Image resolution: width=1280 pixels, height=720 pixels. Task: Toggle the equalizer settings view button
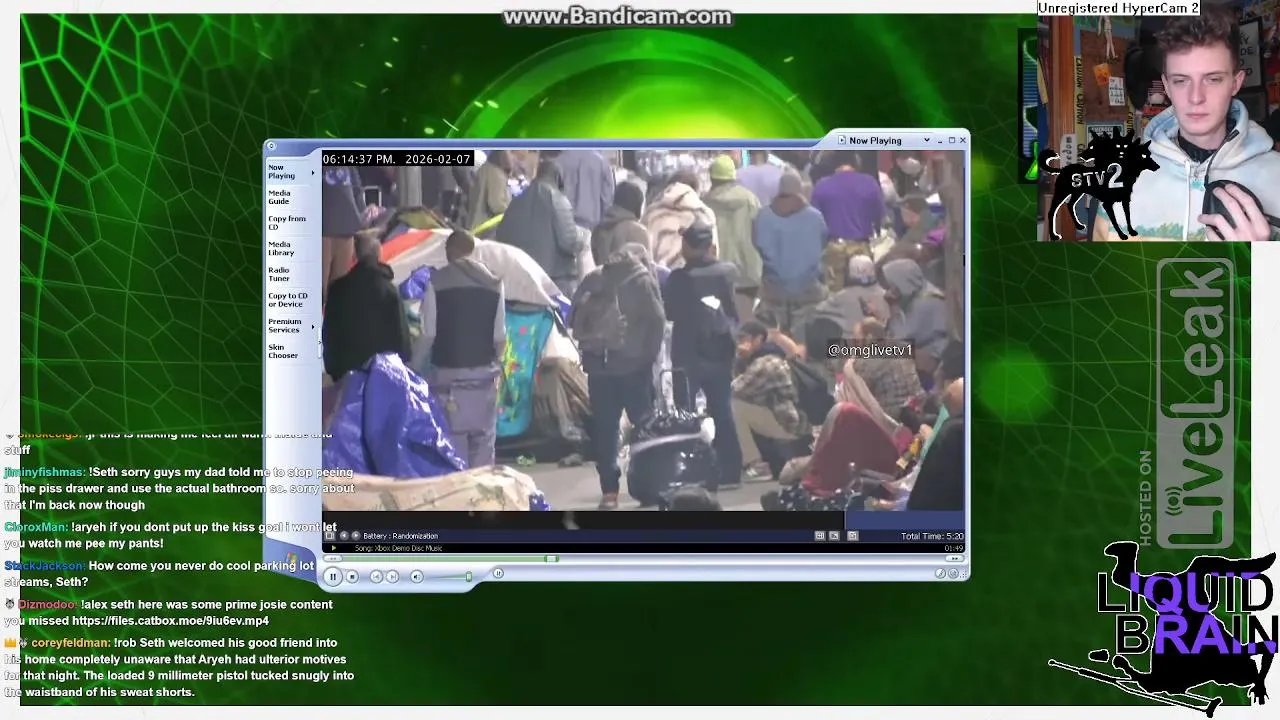820,536
